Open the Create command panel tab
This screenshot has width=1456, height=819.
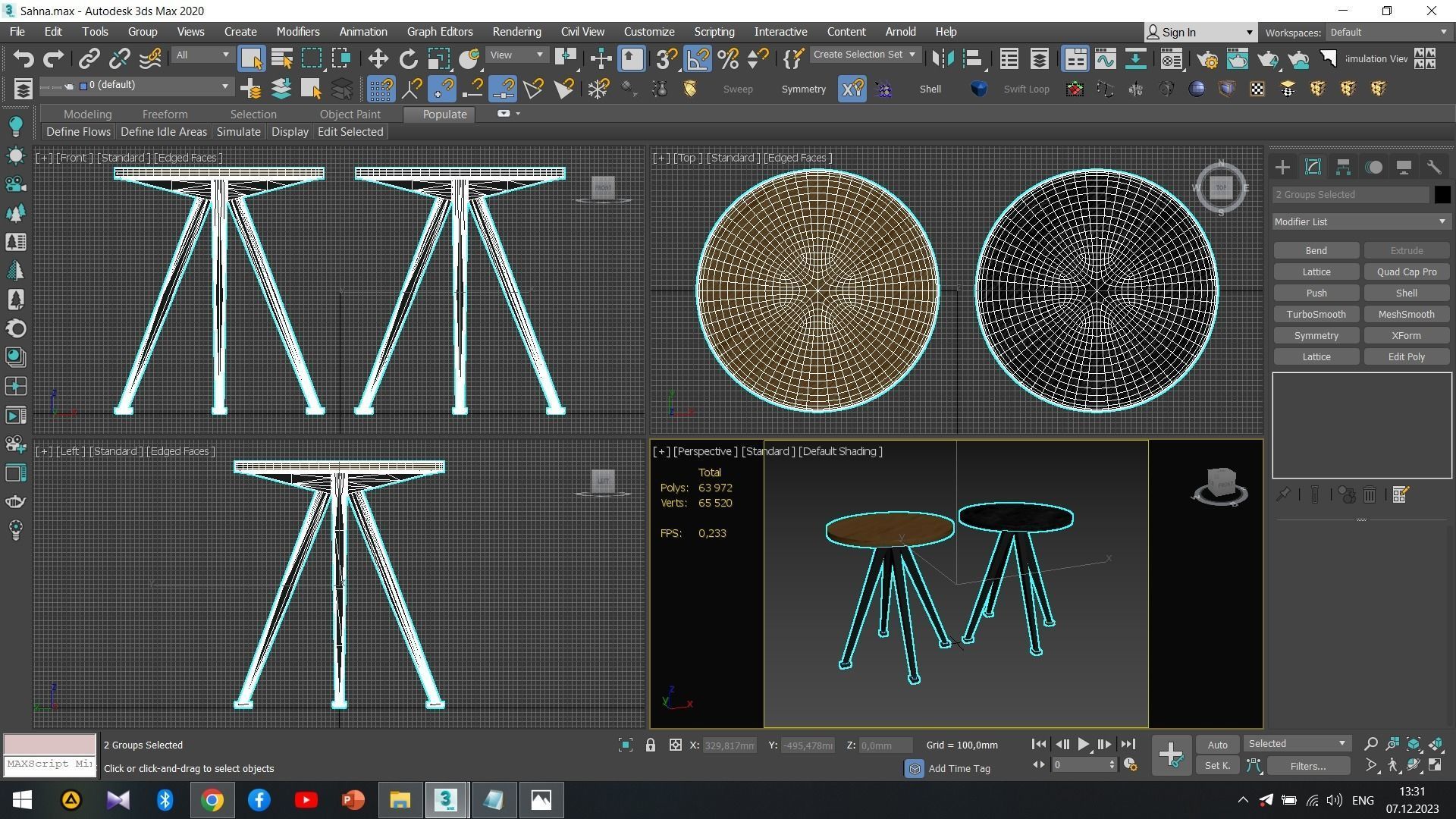[1282, 168]
